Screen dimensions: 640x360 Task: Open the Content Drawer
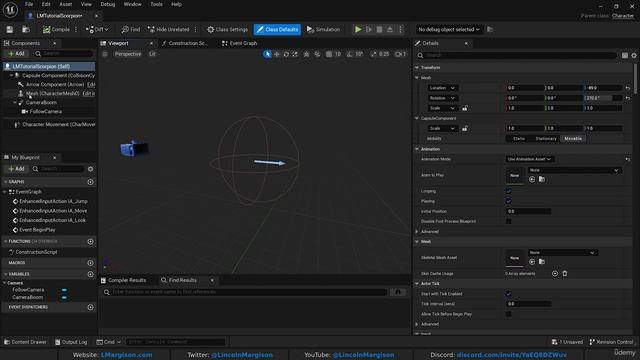tap(25, 342)
